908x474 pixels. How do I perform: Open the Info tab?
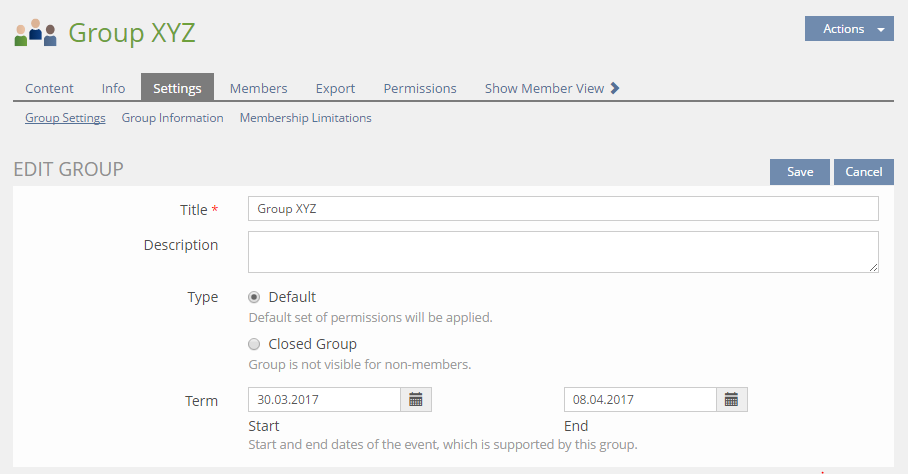point(113,88)
